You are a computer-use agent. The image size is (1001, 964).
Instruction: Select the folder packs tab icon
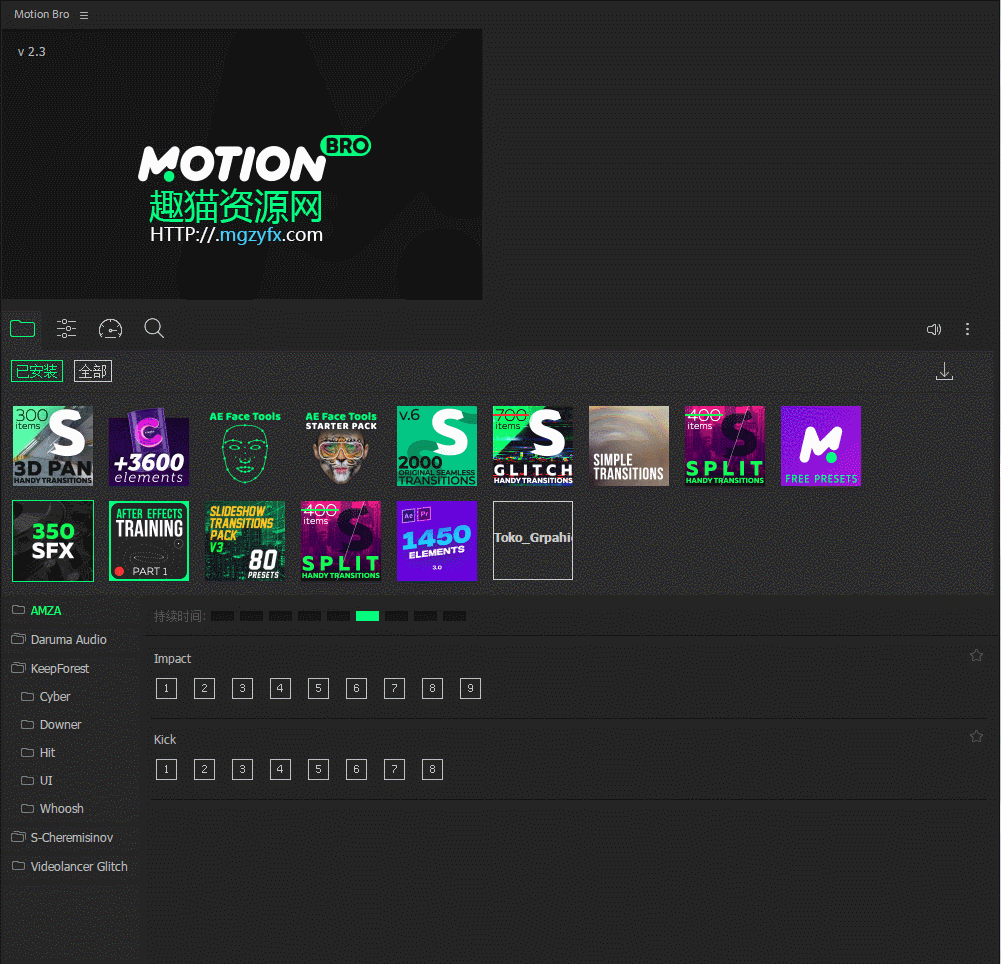tap(22, 329)
